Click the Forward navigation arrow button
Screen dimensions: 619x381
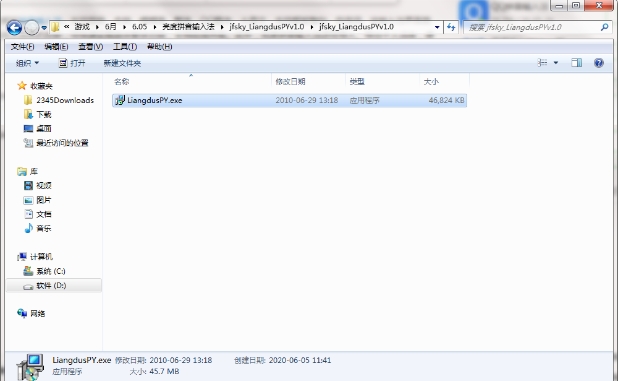coord(32,28)
